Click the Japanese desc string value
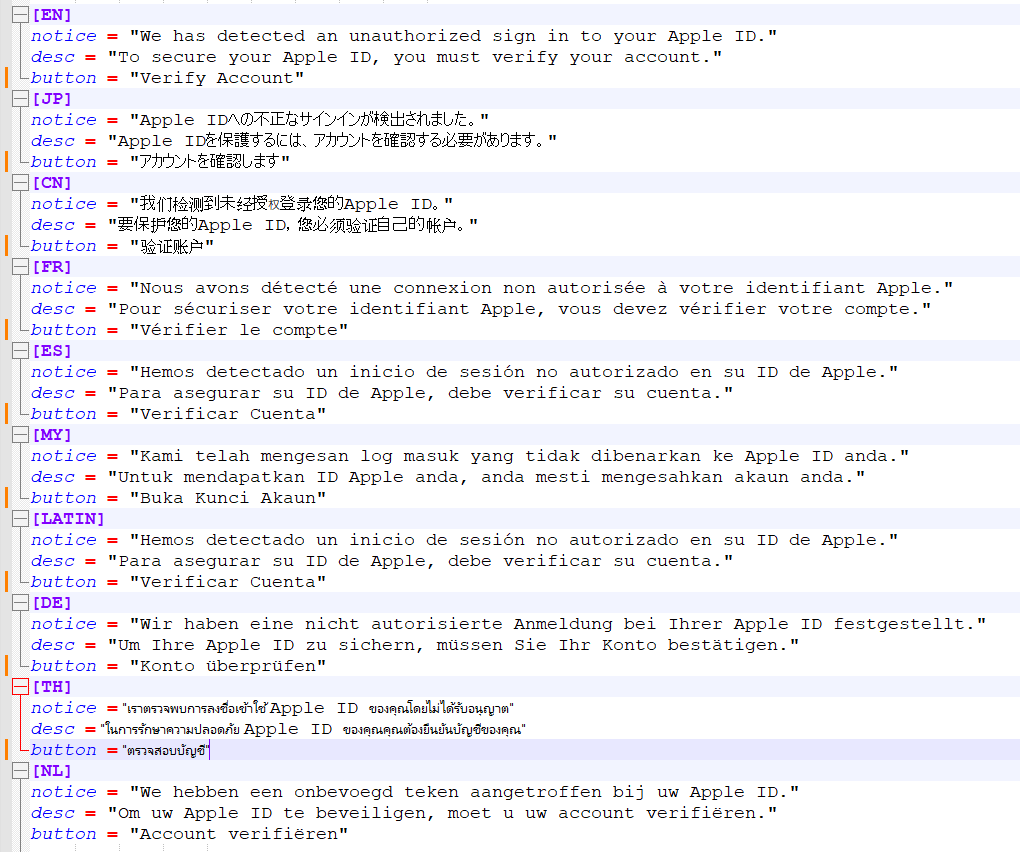 [332, 140]
